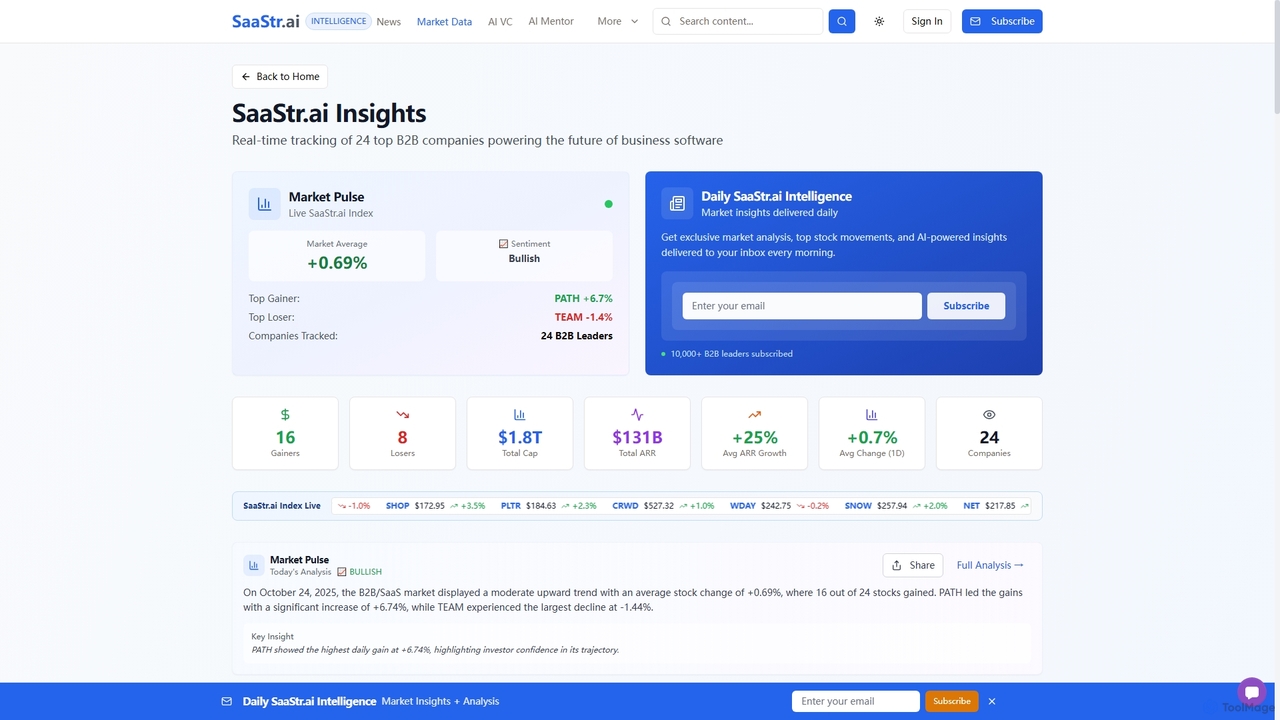Focus the Search content field

point(738,21)
